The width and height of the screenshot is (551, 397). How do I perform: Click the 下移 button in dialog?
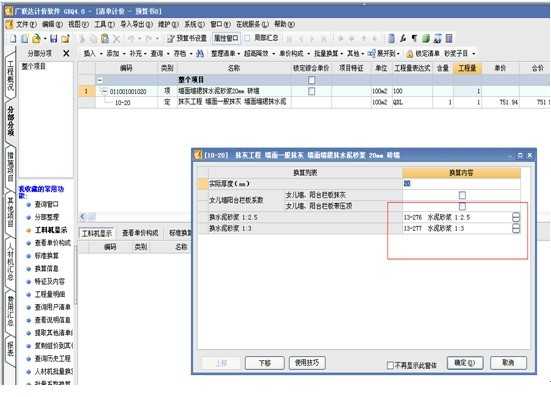click(264, 363)
